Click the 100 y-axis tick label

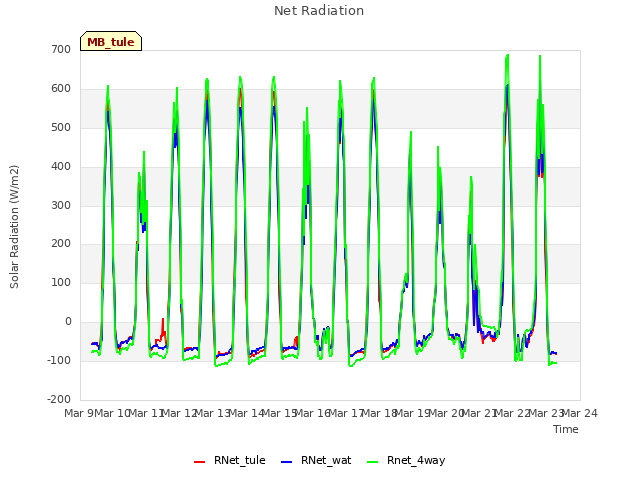coord(61,282)
